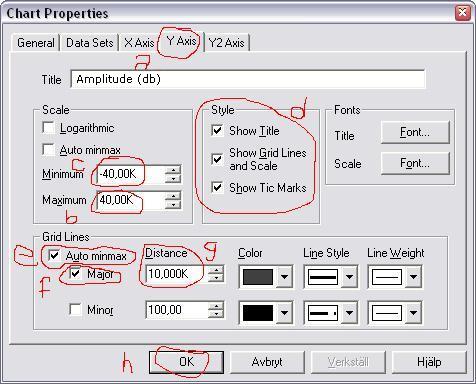Disable Show Tic Marks checkbox
This screenshot has height=384, width=476.
(217, 188)
